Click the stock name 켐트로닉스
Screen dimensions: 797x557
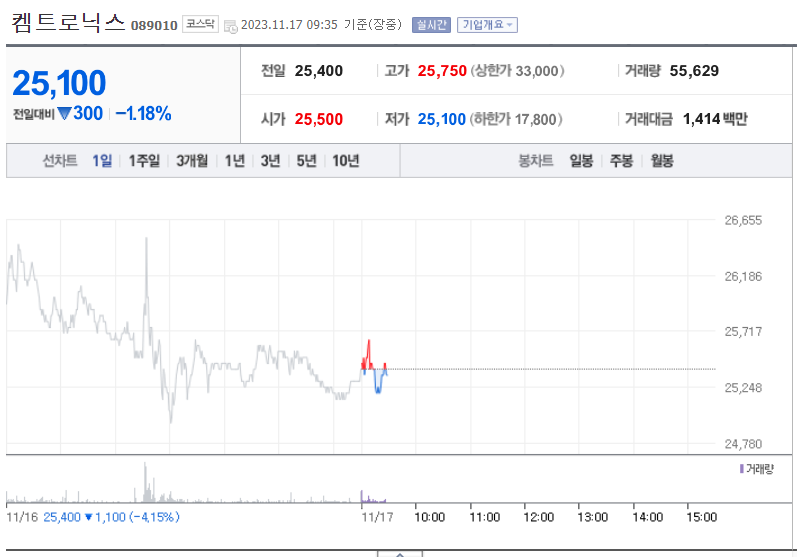click(x=68, y=23)
